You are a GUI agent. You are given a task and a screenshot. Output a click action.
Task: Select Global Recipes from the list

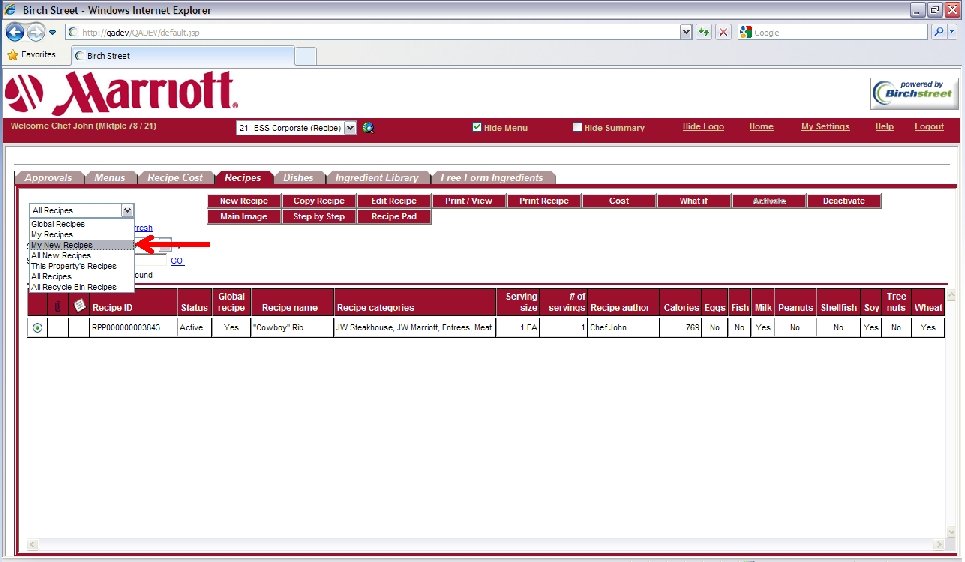(81, 224)
